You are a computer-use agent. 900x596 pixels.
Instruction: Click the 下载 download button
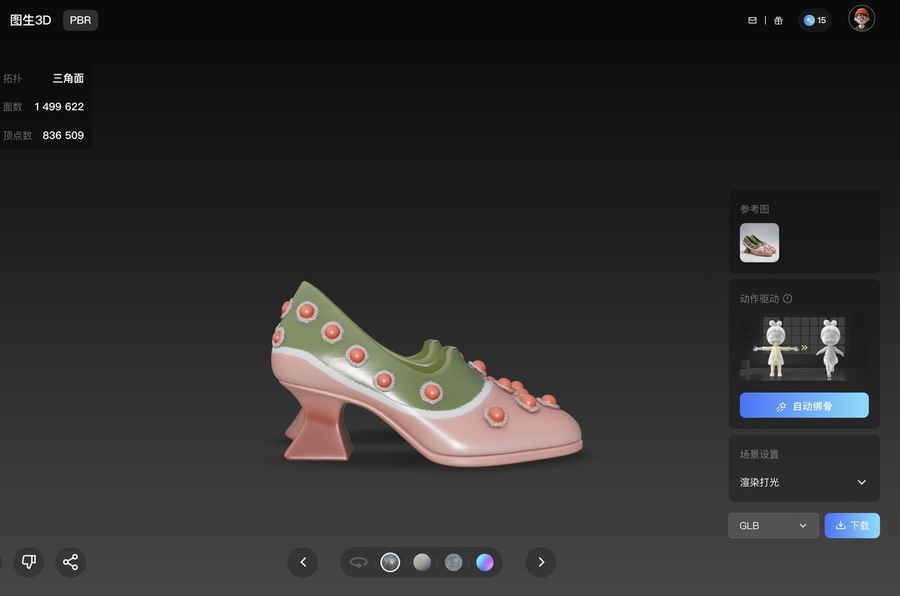tap(852, 526)
